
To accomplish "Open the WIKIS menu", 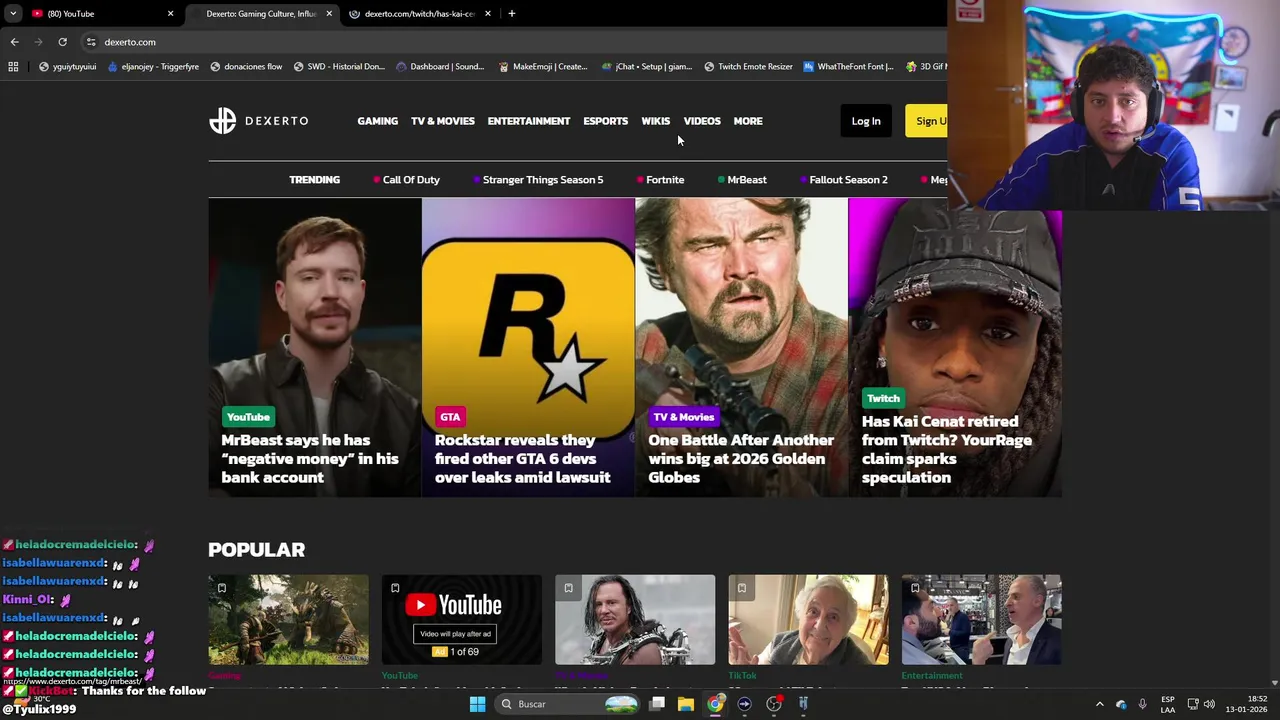I will [655, 121].
